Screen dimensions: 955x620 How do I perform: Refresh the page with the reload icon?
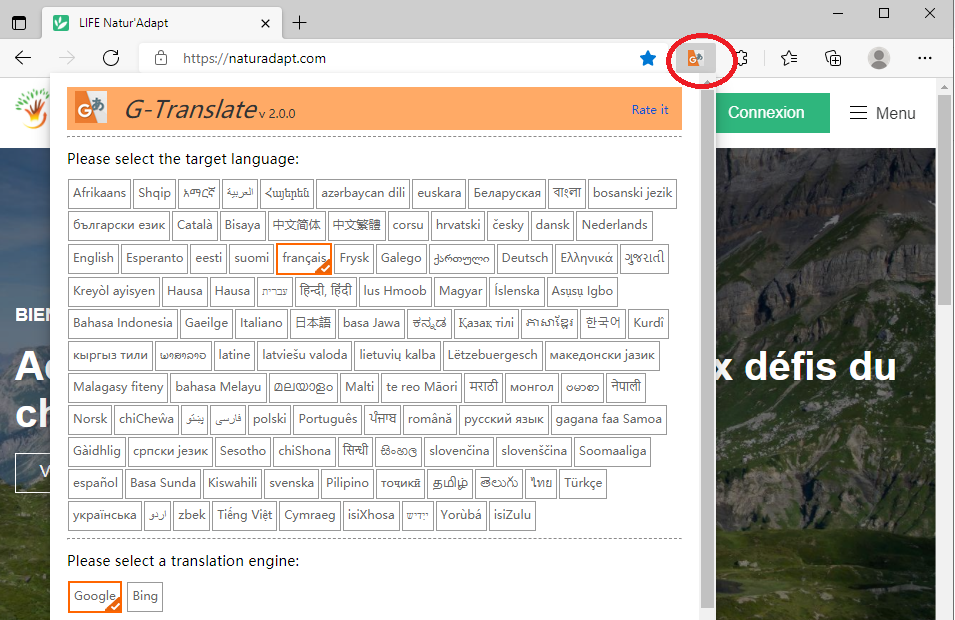111,58
